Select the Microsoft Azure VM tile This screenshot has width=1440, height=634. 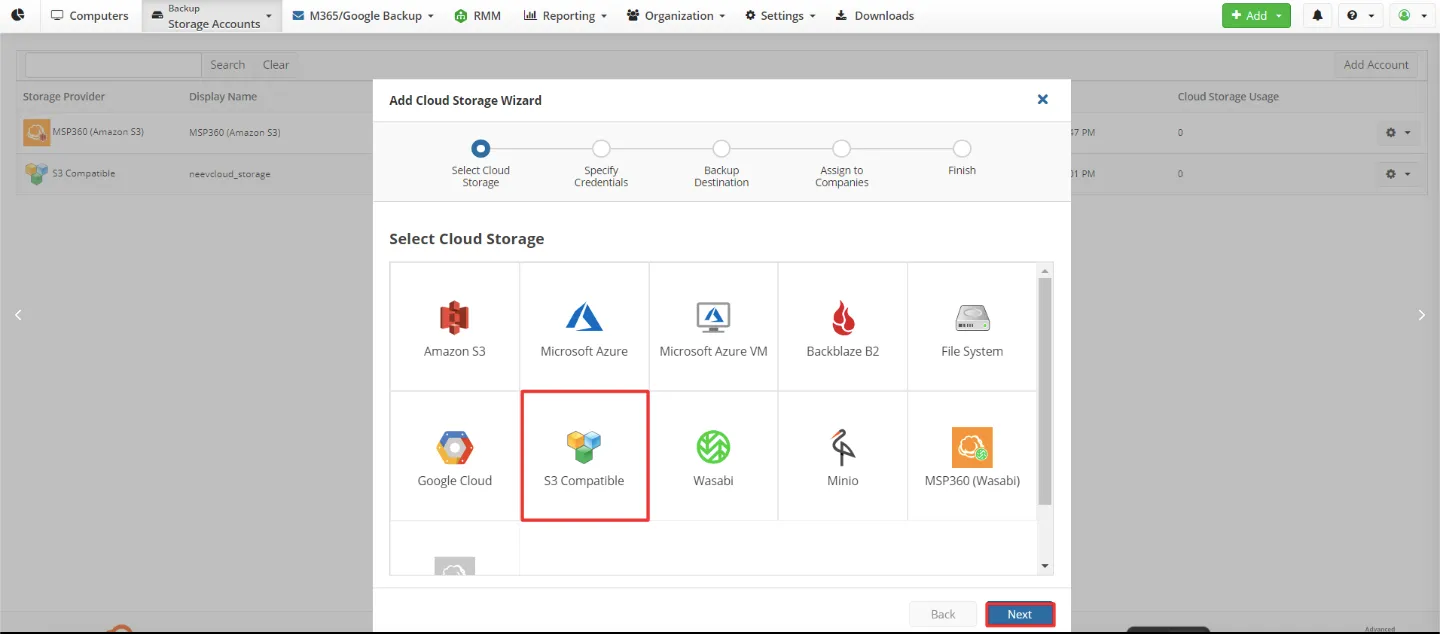[713, 327]
